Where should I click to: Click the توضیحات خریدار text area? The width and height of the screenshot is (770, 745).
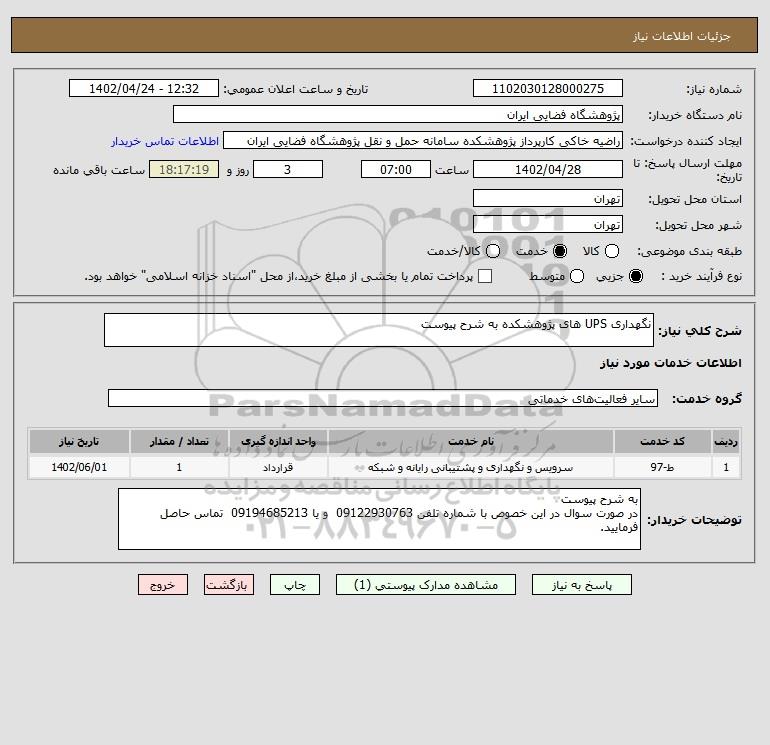pyautogui.click(x=379, y=519)
